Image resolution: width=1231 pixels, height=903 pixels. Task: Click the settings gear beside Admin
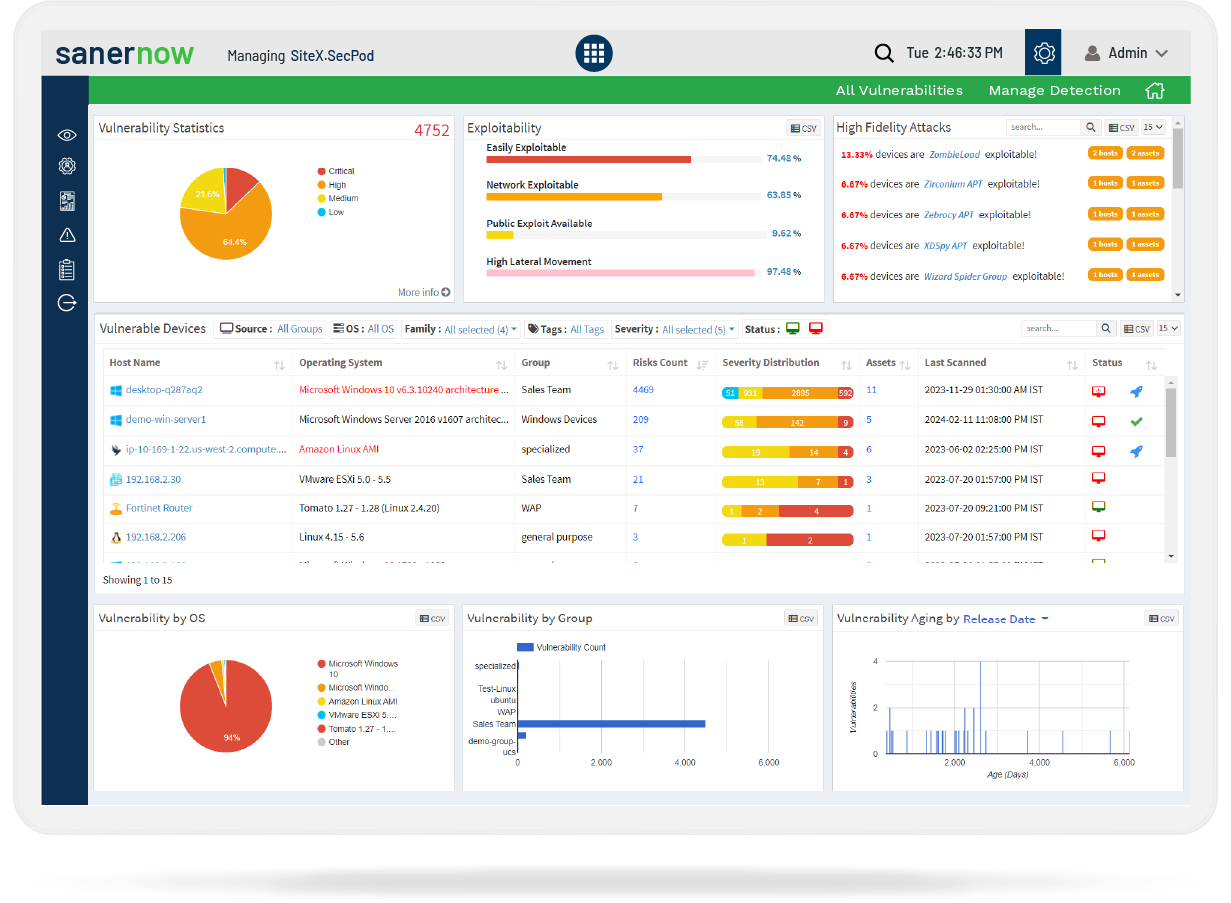coord(1043,52)
